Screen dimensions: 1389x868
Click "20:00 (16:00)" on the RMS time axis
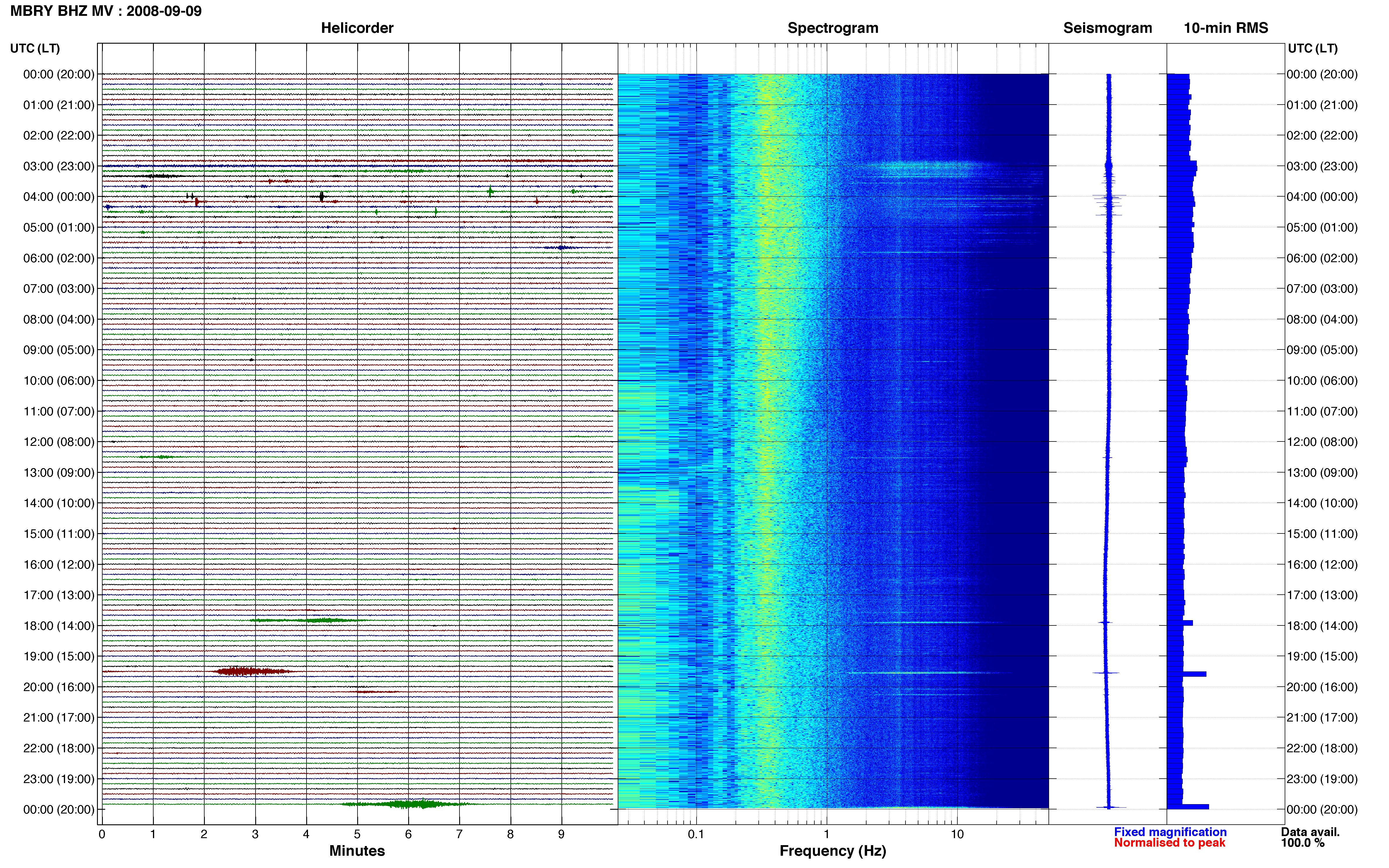[1322, 687]
